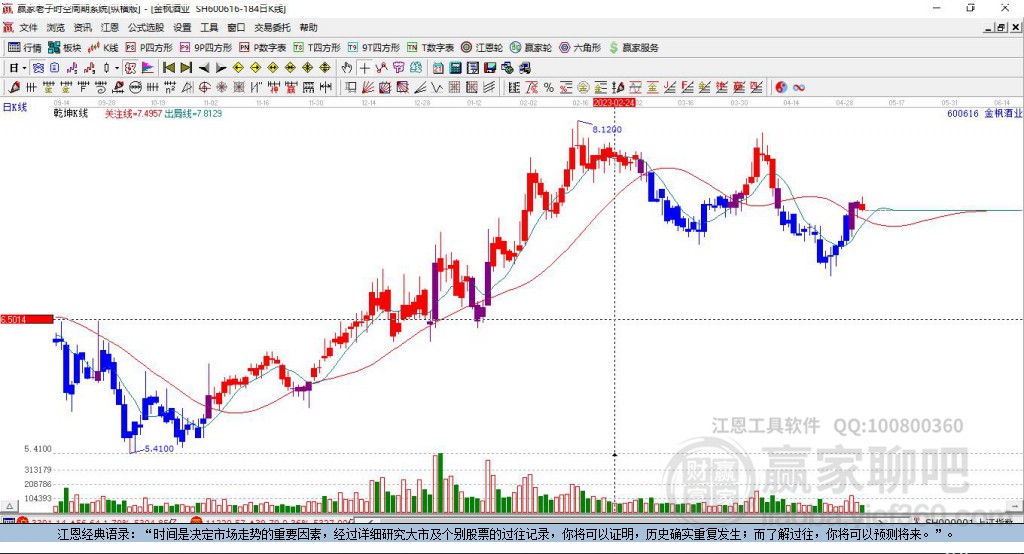Select the target circle crosshair icon

pos(204,87)
